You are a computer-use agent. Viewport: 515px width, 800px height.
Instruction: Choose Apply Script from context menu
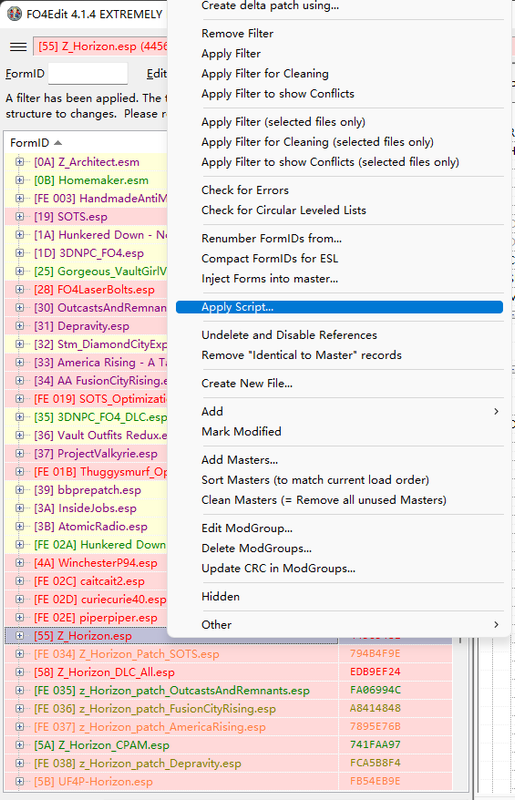click(x=339, y=307)
